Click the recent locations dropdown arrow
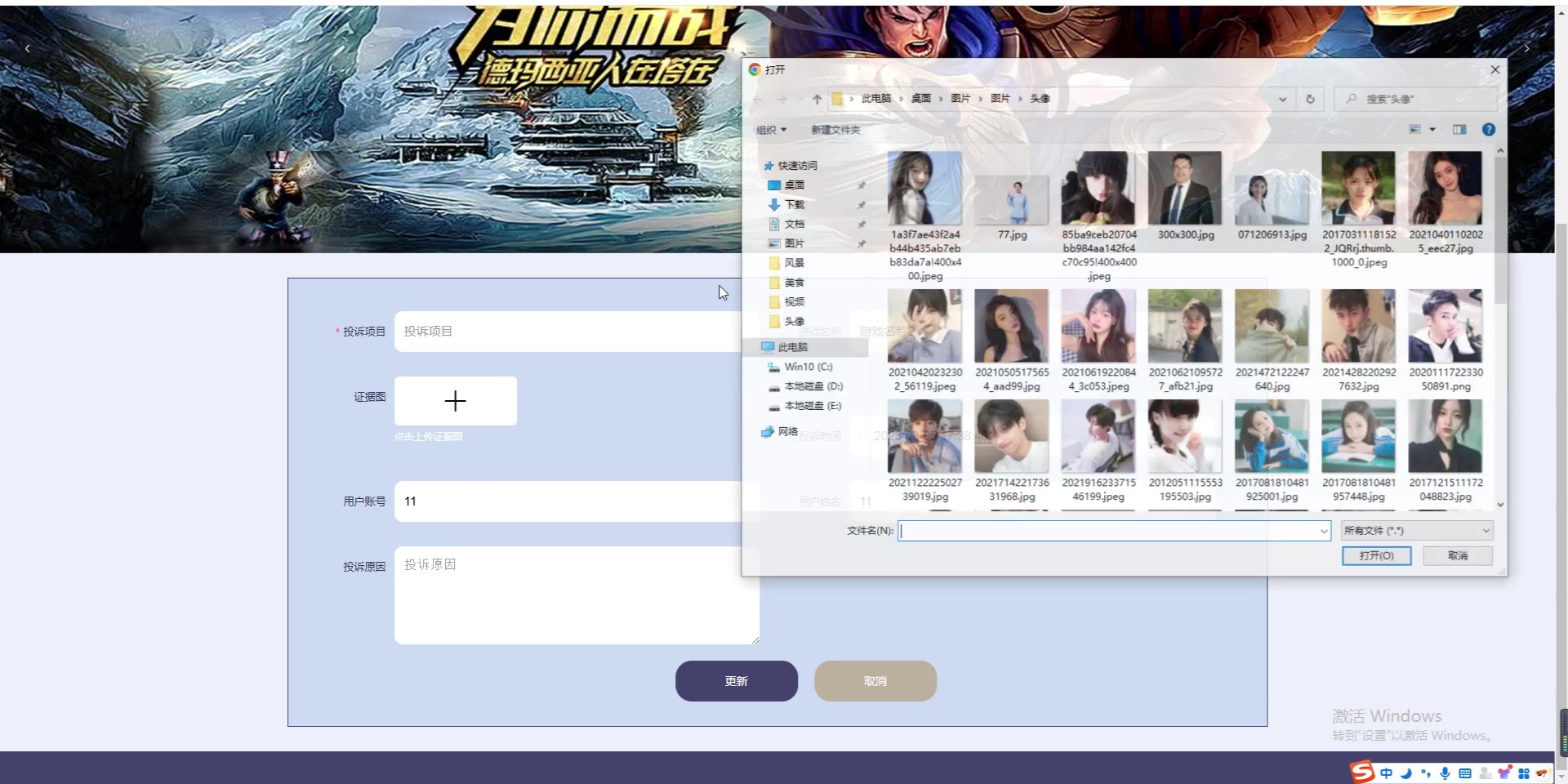The image size is (1568, 784). (x=799, y=99)
